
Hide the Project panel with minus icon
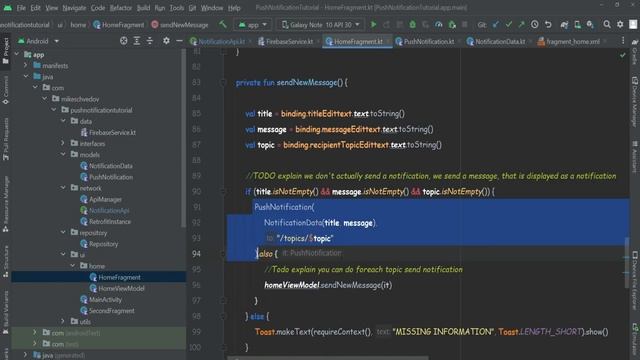tap(179, 41)
